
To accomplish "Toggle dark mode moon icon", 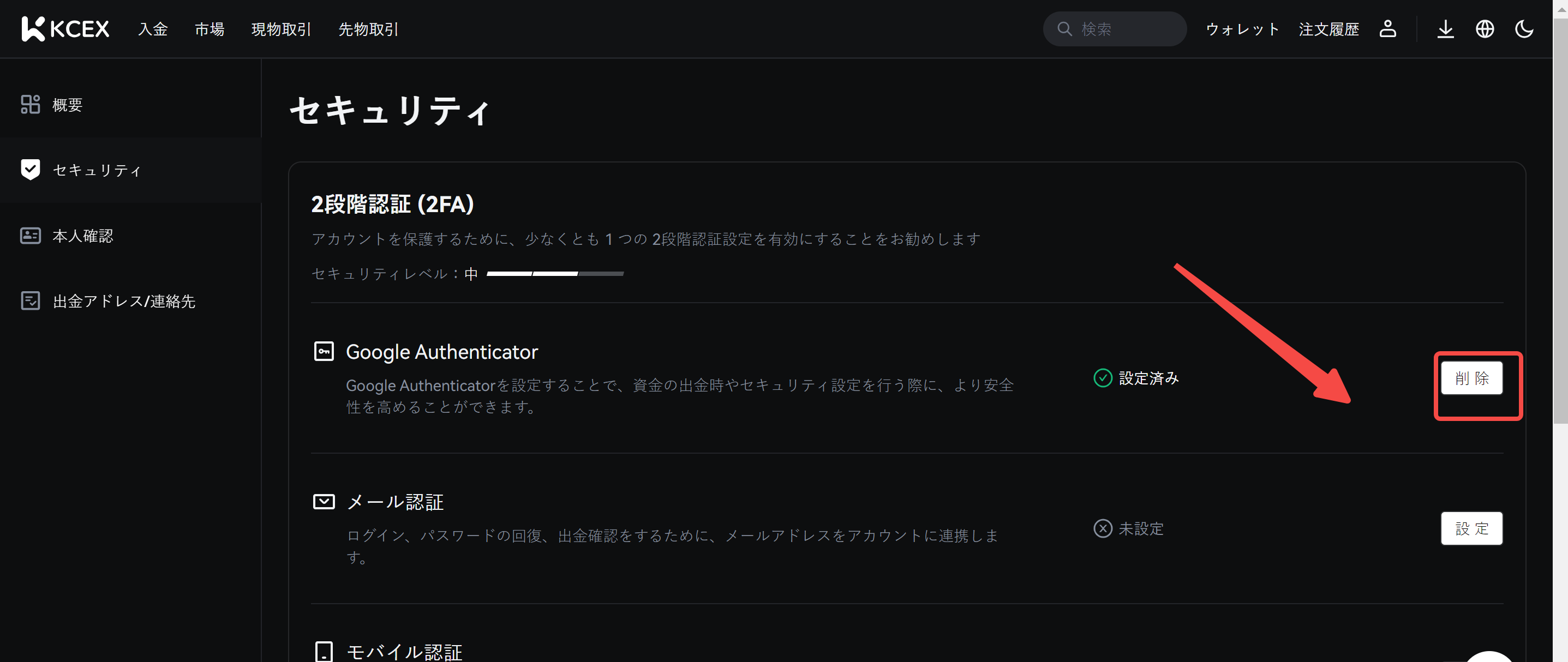I will [x=1524, y=28].
